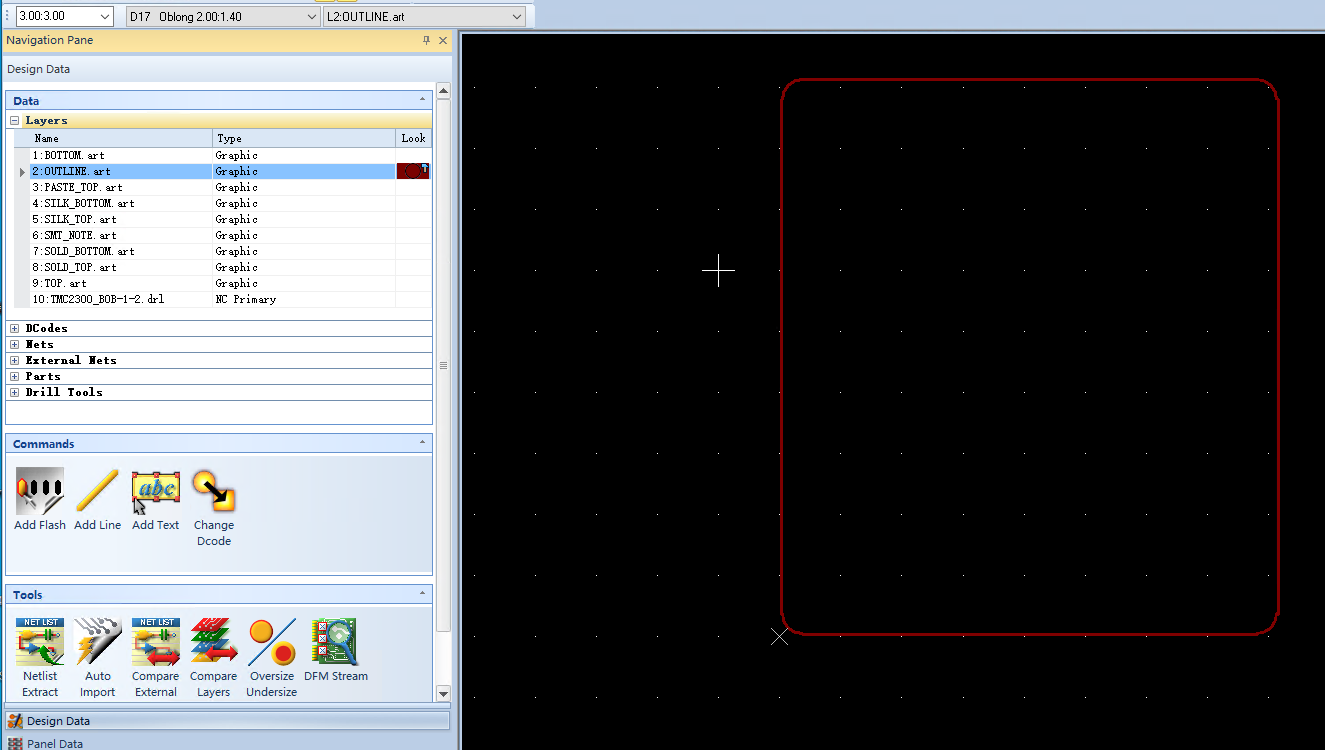
Task: Click the OUTLINE.art Look color swatch
Action: [x=412, y=170]
